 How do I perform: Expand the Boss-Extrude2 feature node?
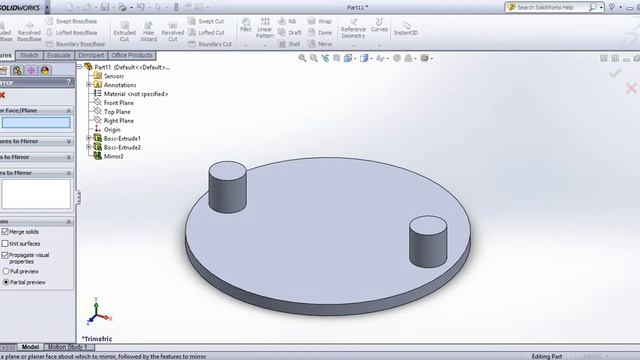tap(88, 147)
